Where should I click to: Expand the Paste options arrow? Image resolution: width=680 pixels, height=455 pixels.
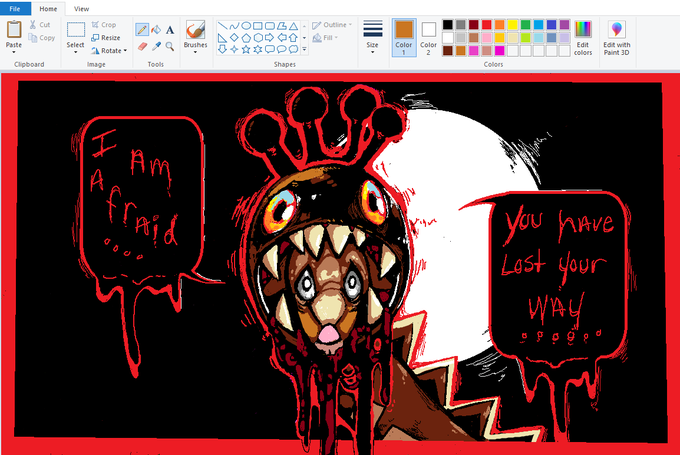[14, 52]
